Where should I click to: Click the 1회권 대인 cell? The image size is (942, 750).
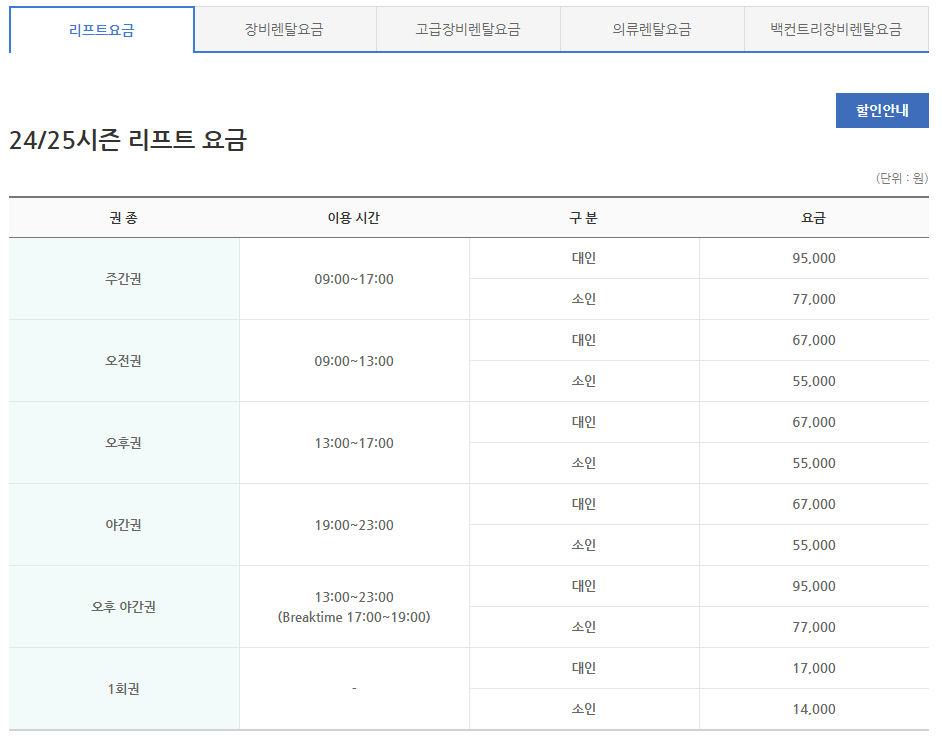click(583, 668)
